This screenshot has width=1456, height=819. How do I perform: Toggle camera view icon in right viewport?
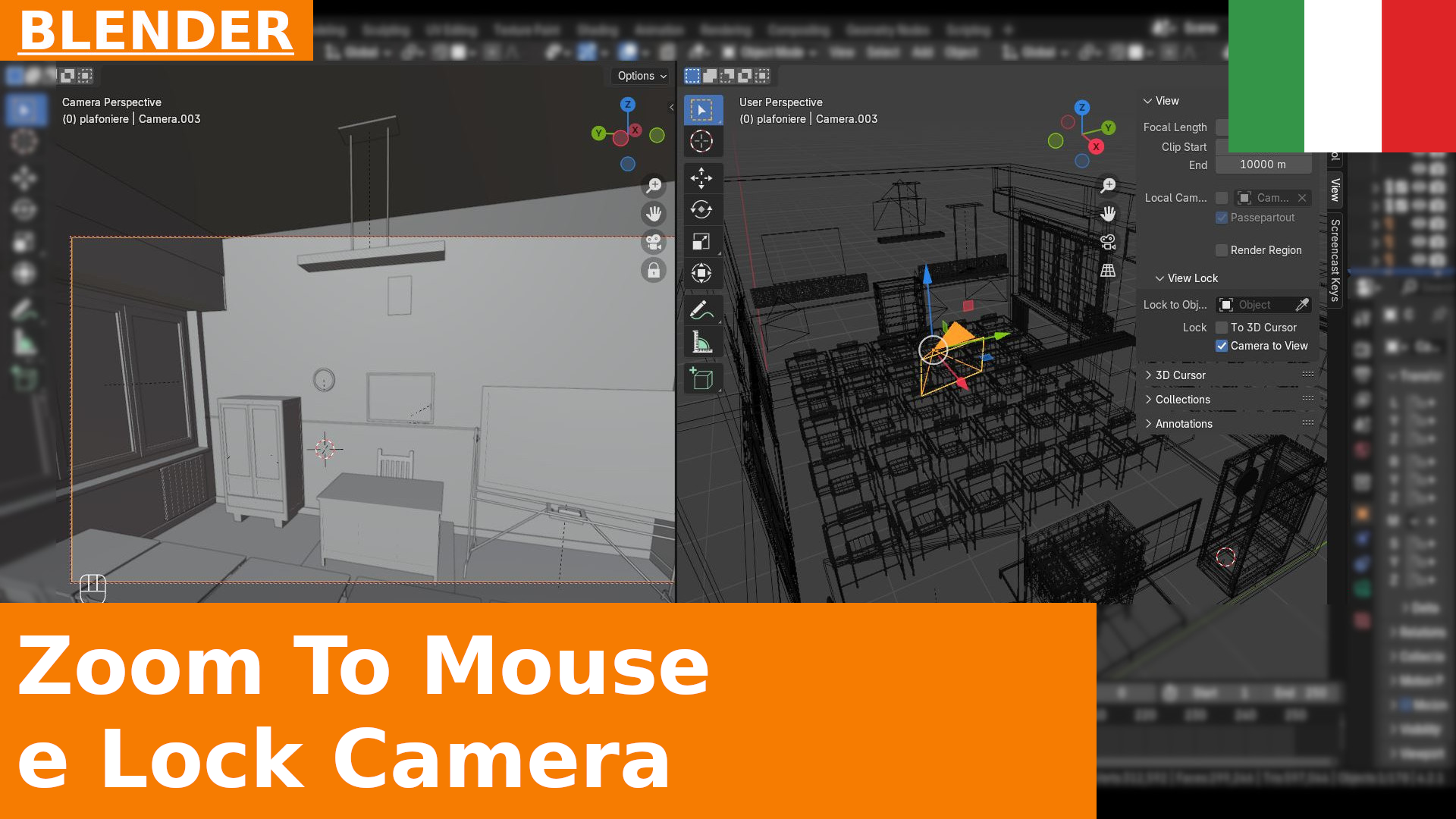coord(1108,242)
